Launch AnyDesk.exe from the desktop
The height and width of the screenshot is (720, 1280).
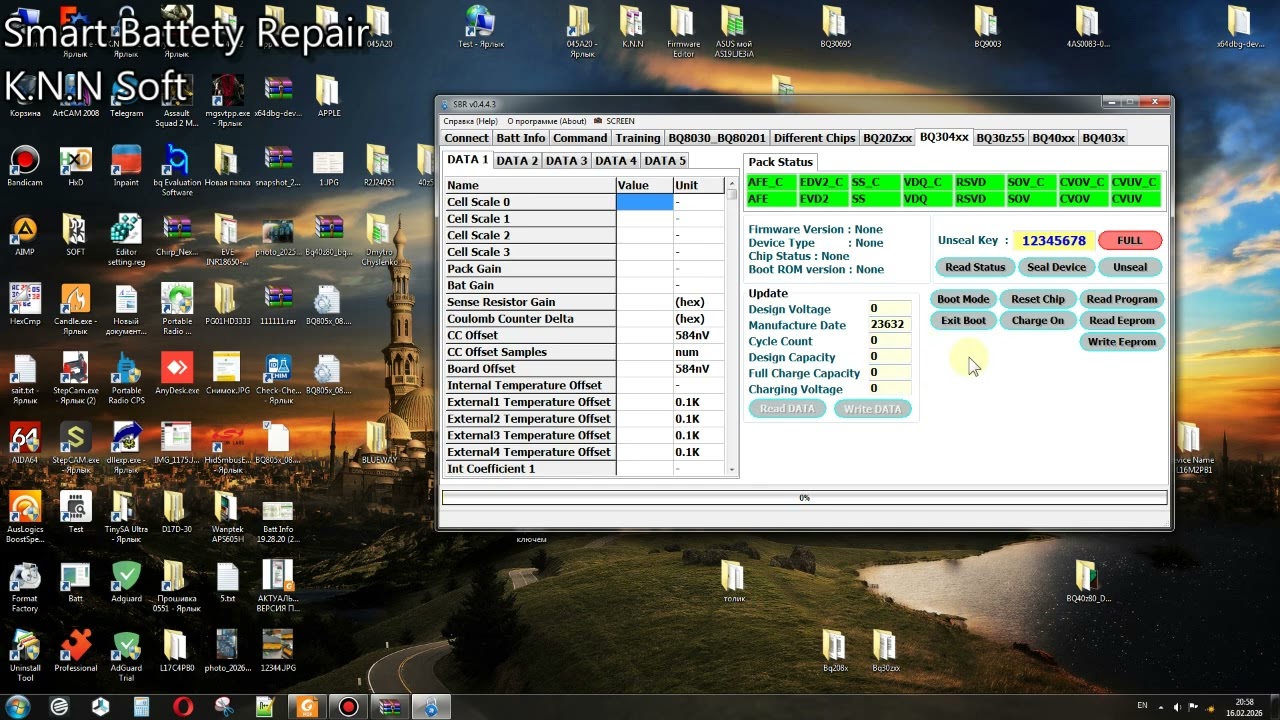(177, 374)
